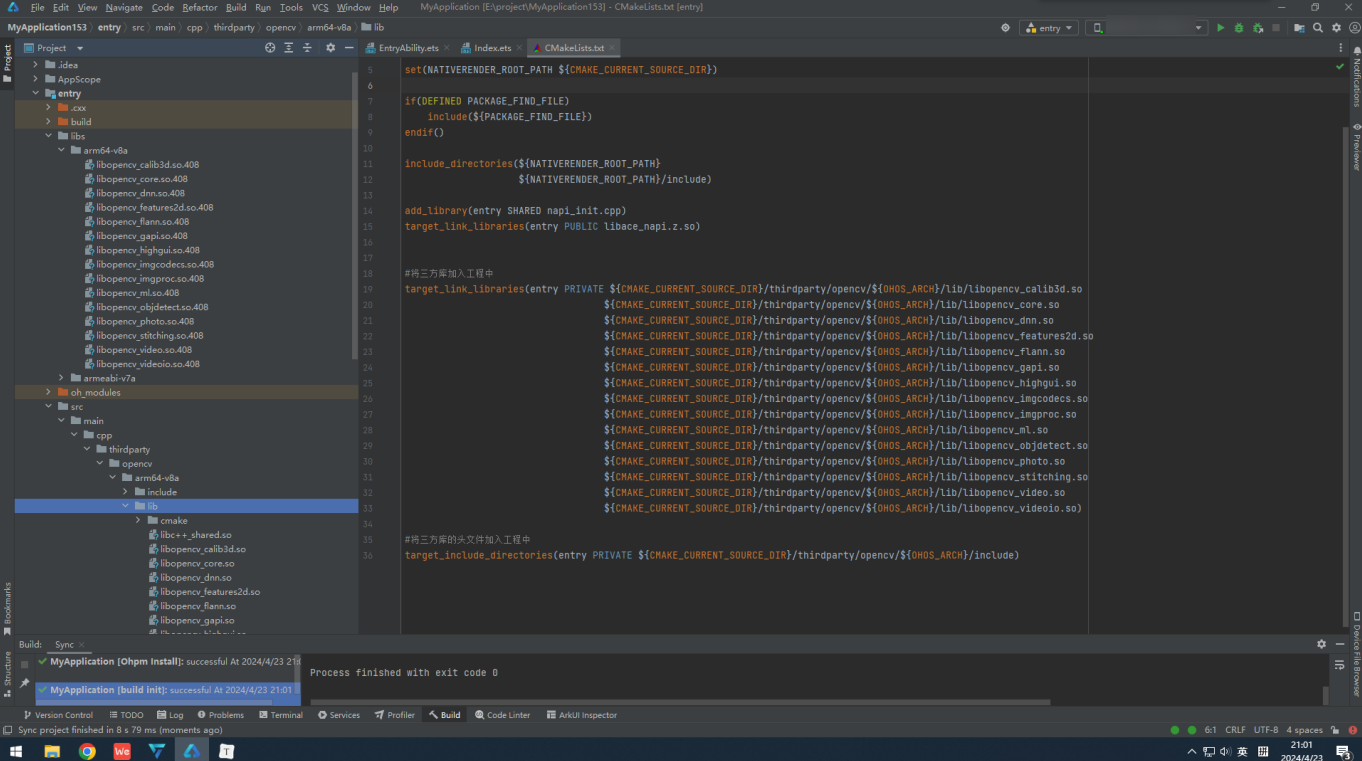Viewport: 1362px width, 761px height.
Task: Switch to the Index.ets tab
Action: 491,46
